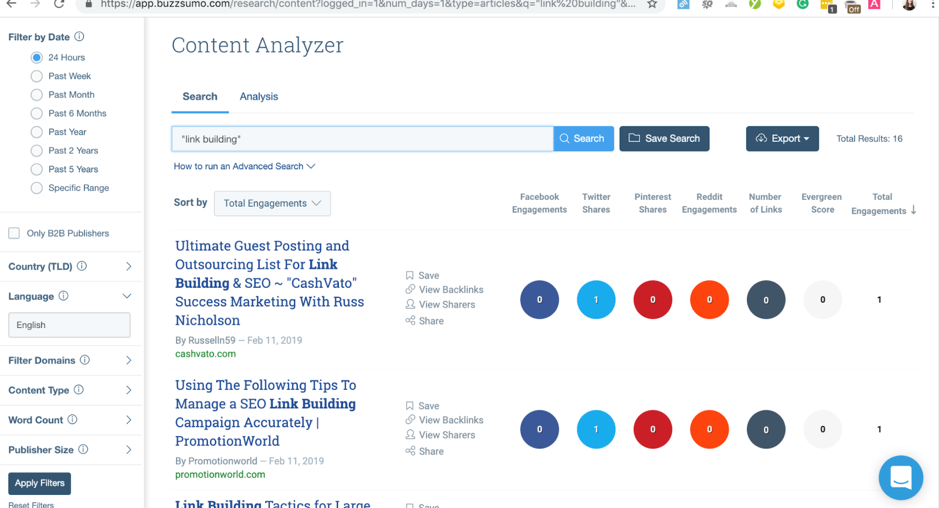Click the browser profile avatar
The image size is (939, 508).
909,5
